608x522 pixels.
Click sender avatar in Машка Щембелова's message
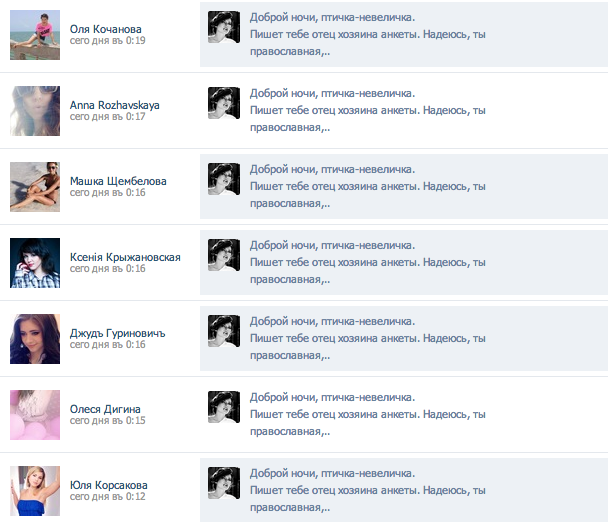[x=224, y=179]
